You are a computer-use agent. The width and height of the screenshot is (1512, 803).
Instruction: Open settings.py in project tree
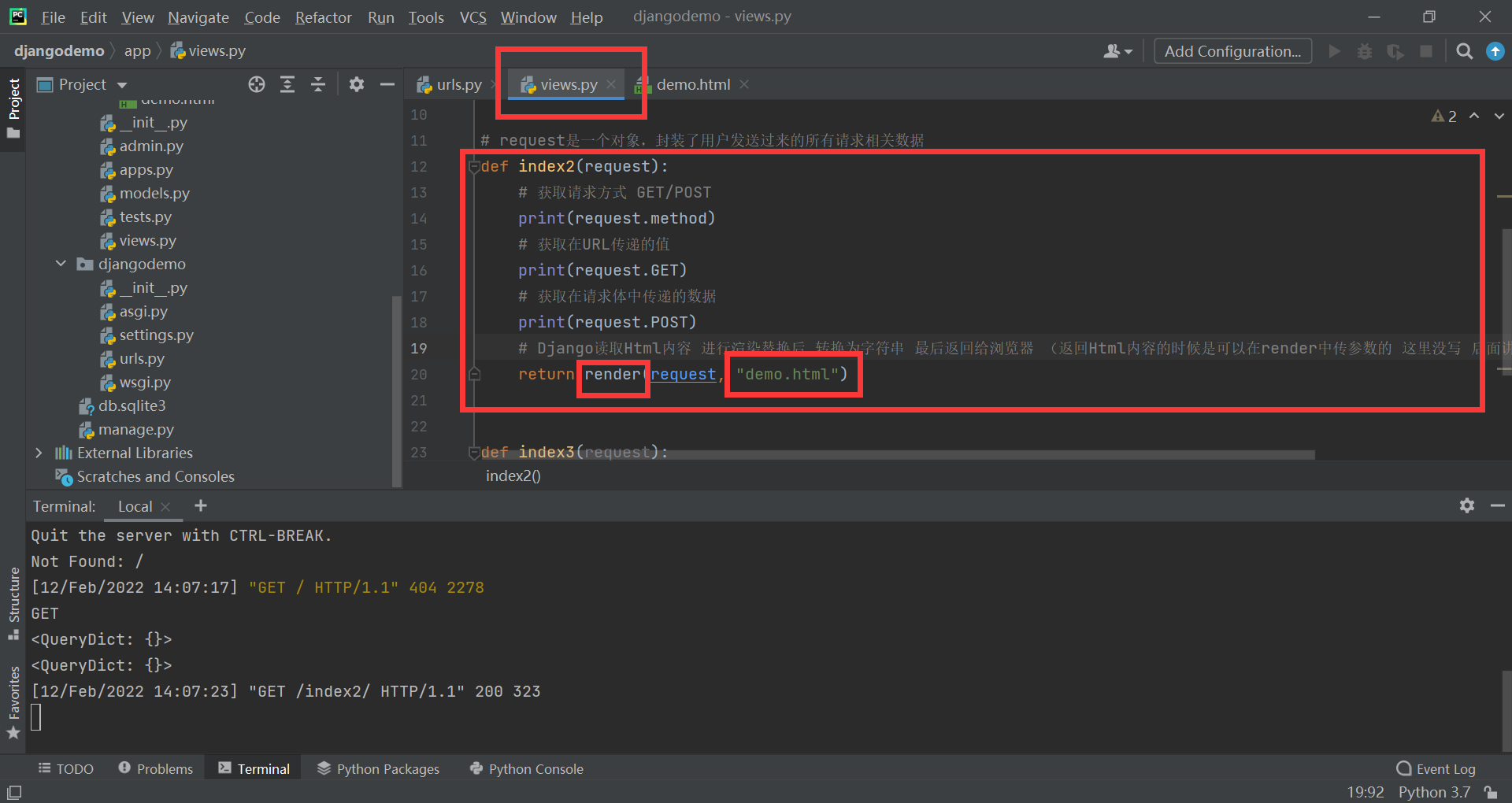(x=156, y=335)
